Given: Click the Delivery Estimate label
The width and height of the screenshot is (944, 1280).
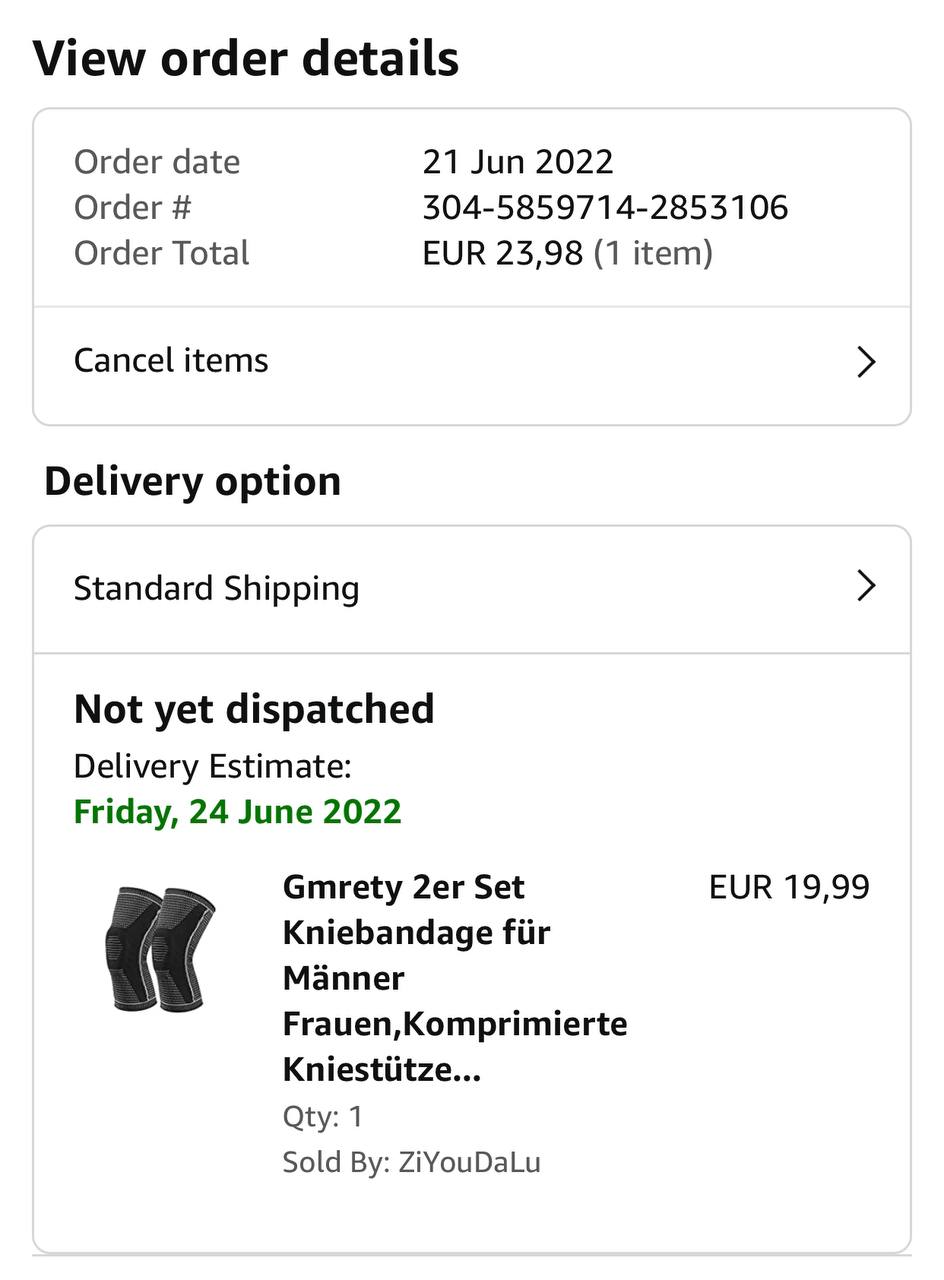Looking at the screenshot, I should (212, 766).
